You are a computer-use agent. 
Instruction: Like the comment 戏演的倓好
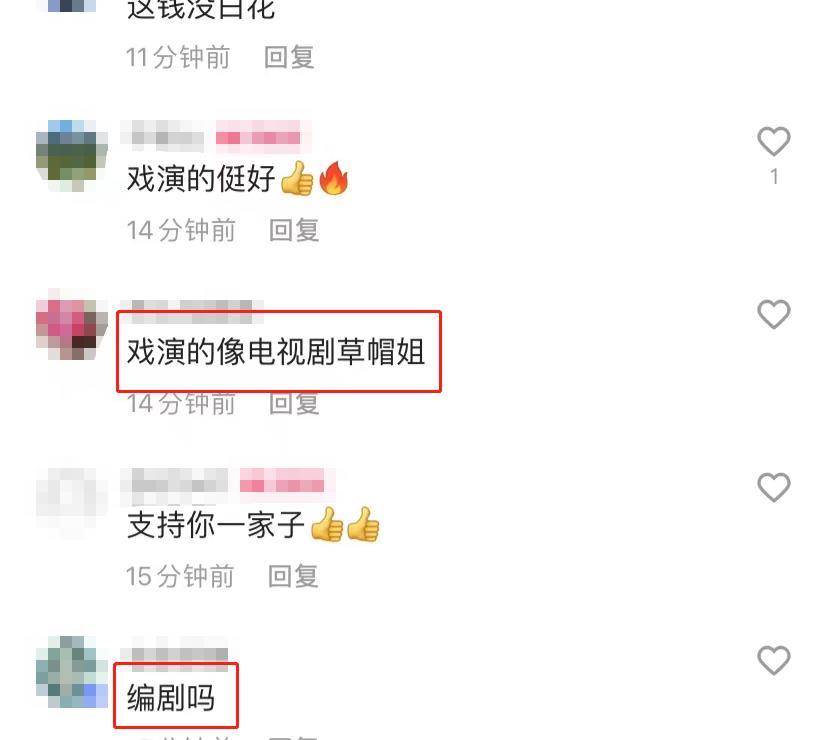tap(774, 141)
